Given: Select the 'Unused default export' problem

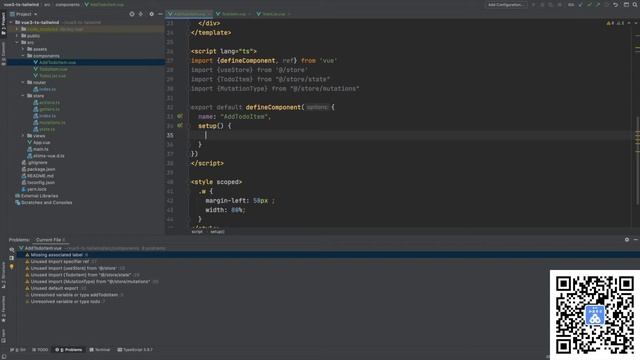Looking at the screenshot, I should tap(54, 288).
